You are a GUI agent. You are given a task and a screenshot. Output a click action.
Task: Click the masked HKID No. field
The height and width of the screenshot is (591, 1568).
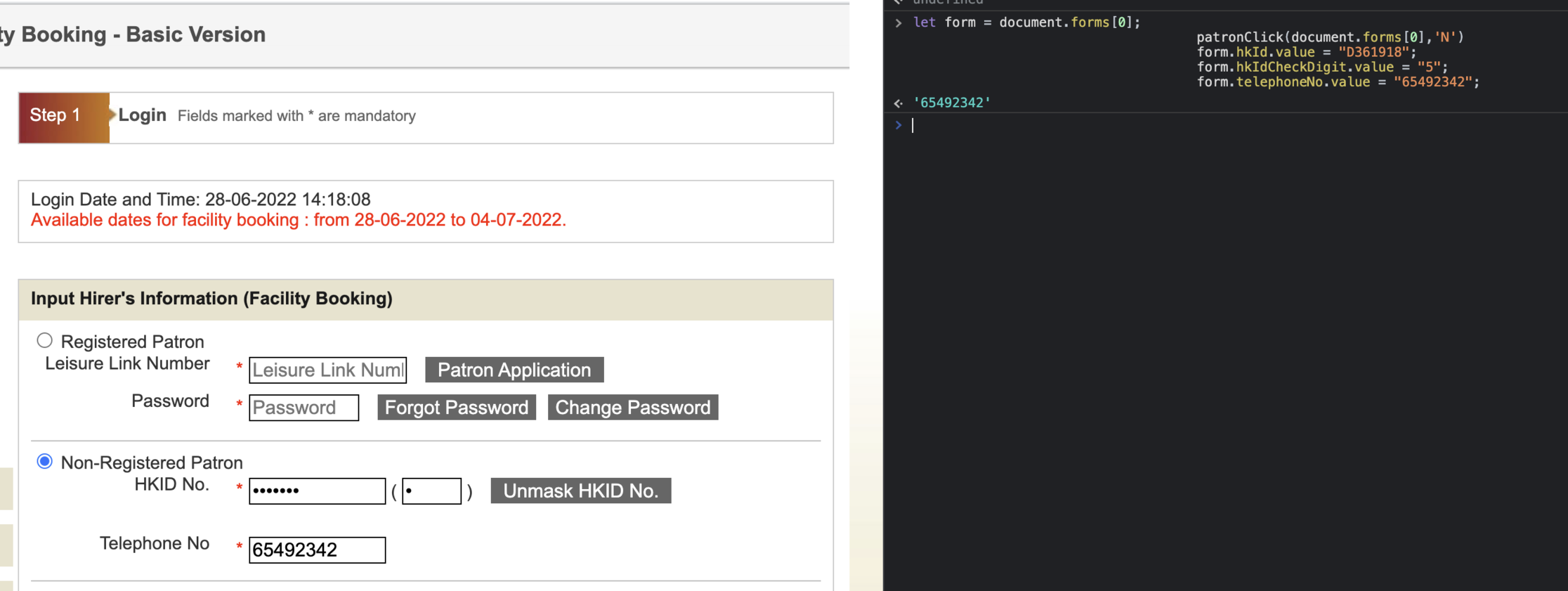[x=317, y=491]
